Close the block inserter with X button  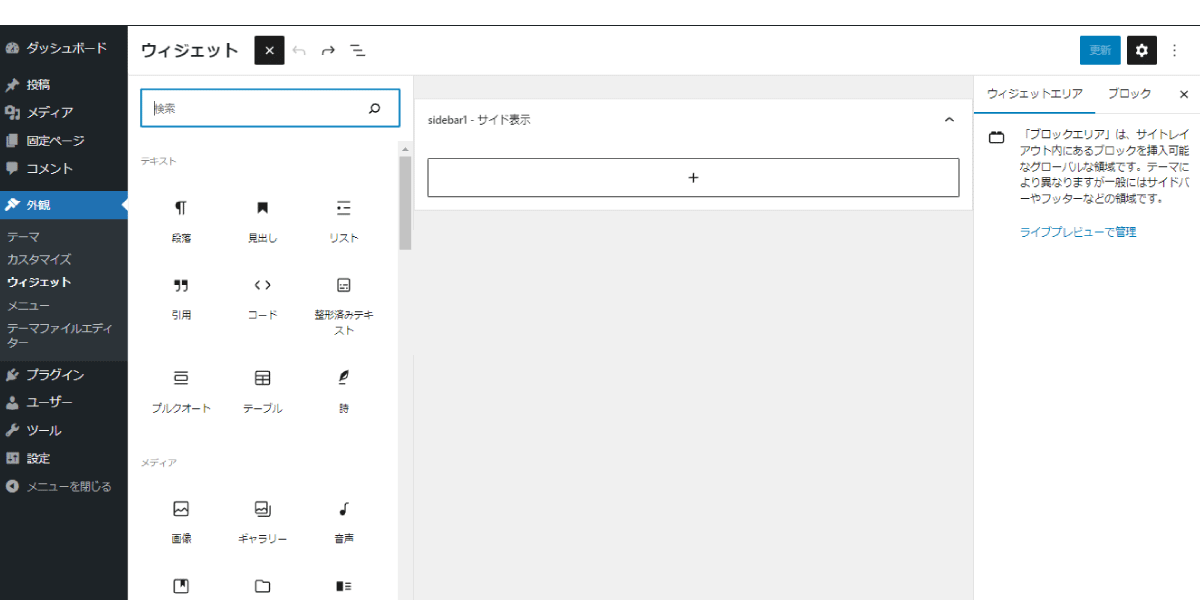tap(269, 50)
